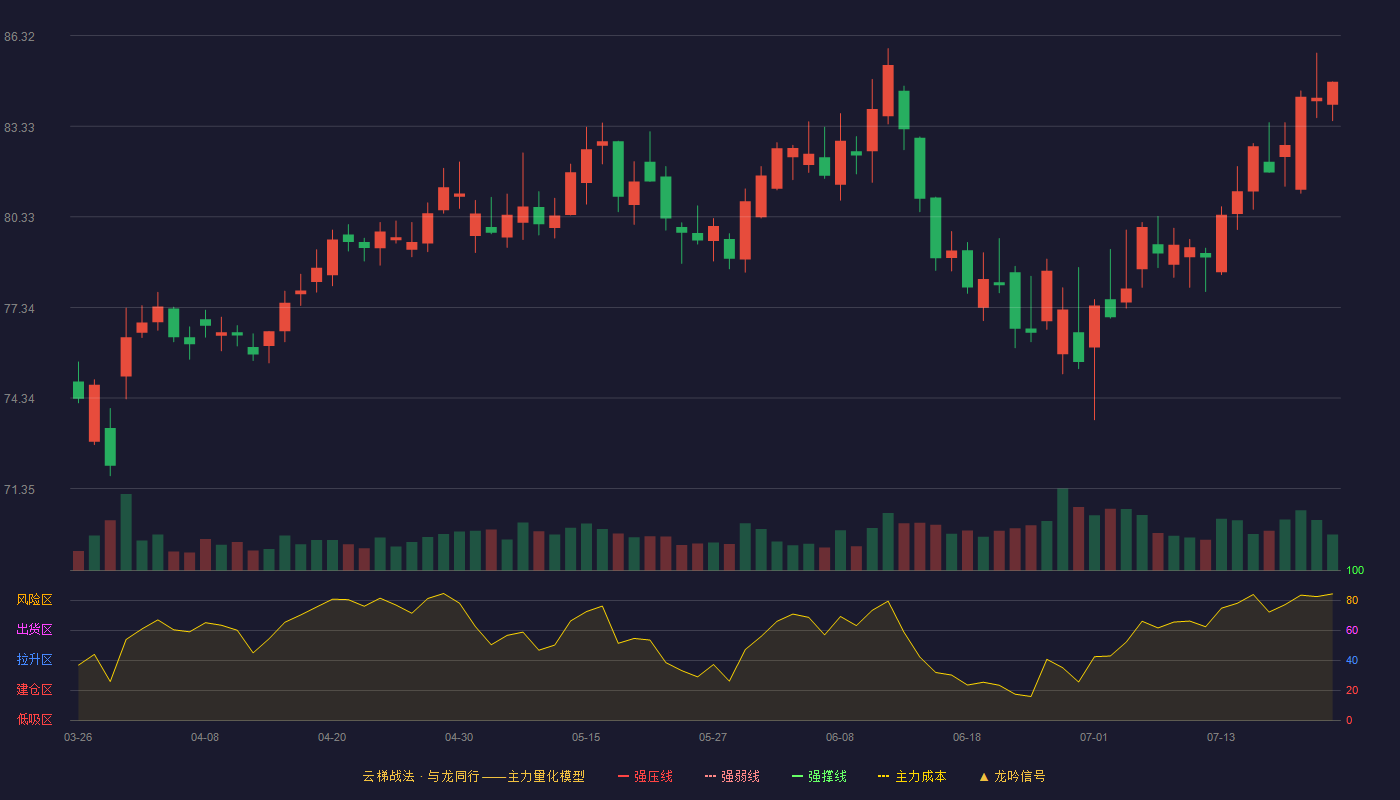
Task: Select the 拉升区 zone label
Action: point(34,660)
